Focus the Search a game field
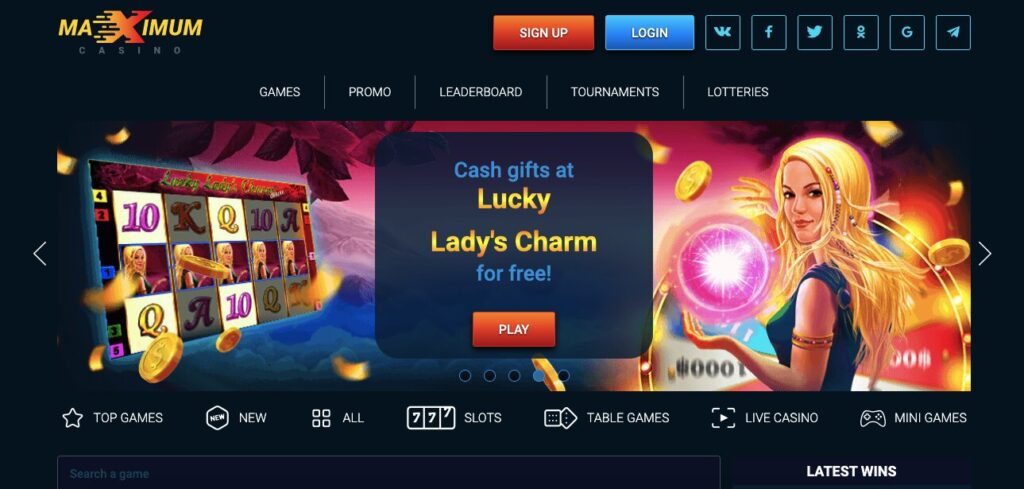Viewport: 1024px width, 489px height. (x=389, y=473)
